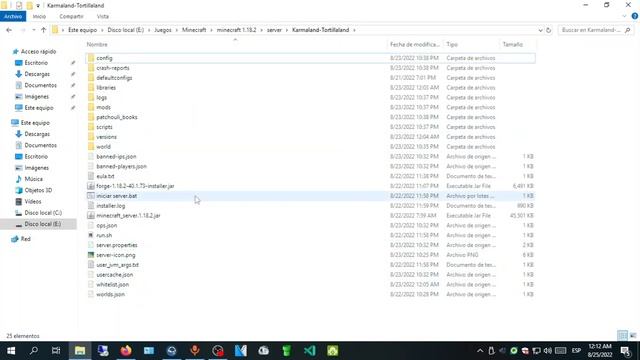Select Música in navigation pane

[x=33, y=179]
